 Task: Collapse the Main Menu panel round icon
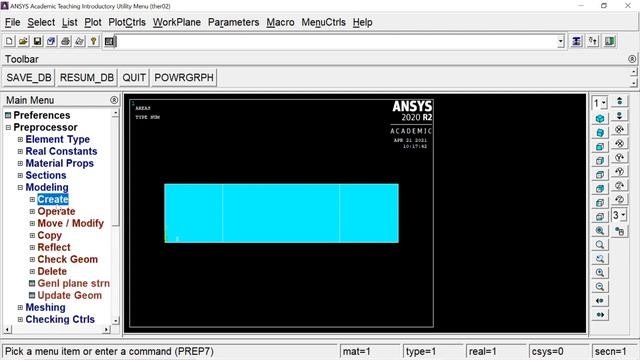114,100
